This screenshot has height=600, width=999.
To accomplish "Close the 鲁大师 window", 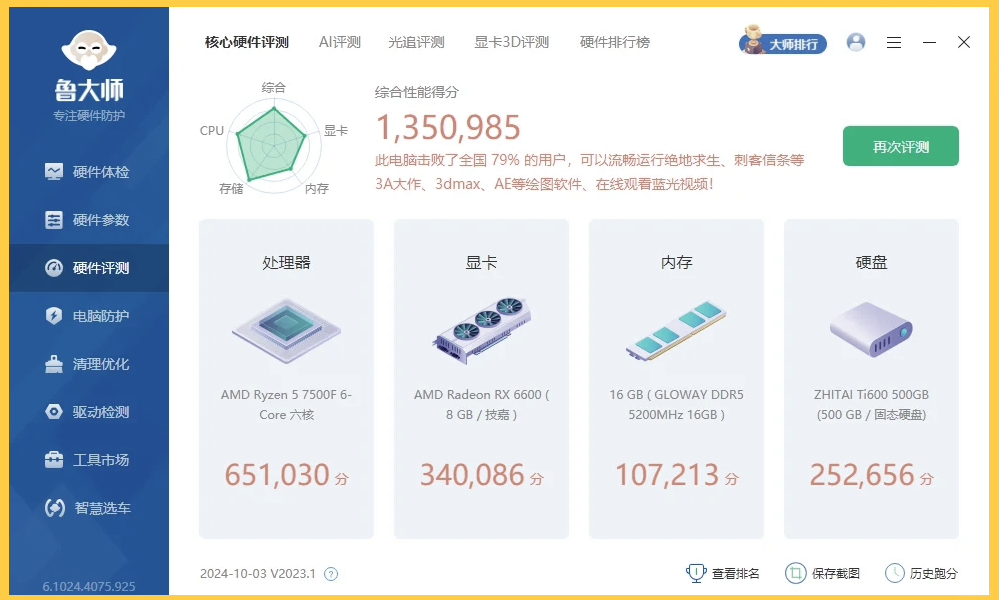I will pyautogui.click(x=964, y=42).
